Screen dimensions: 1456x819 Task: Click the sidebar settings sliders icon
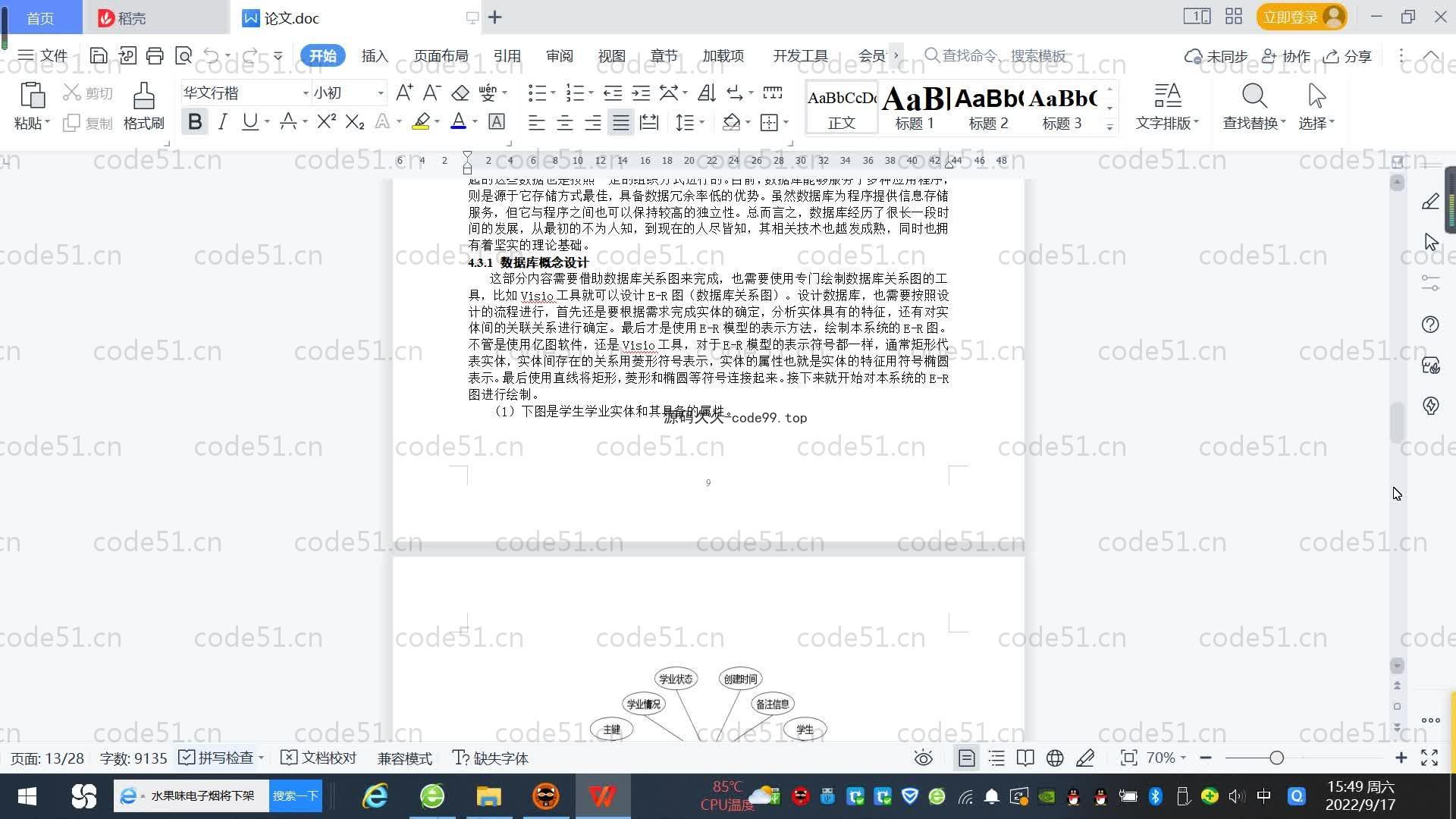[x=1430, y=284]
